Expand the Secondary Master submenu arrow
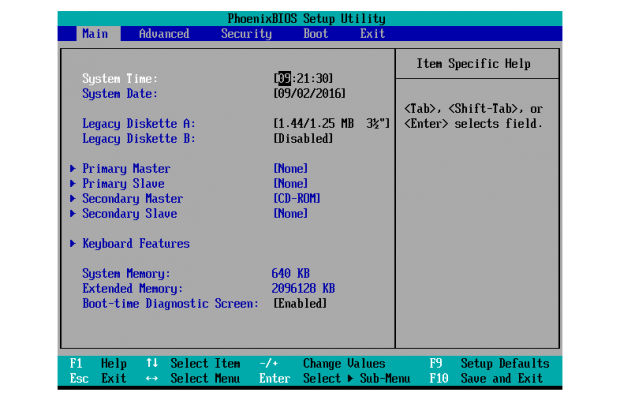 [73, 199]
